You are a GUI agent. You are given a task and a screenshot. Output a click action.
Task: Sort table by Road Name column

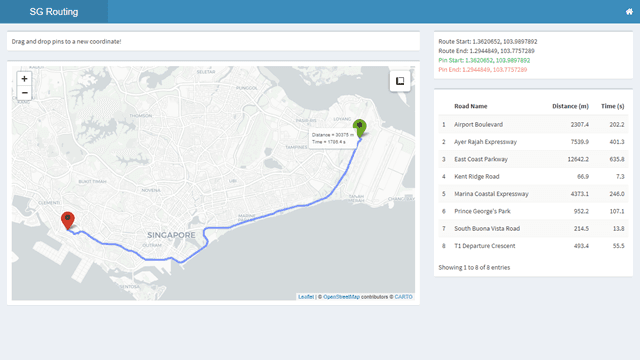(471, 106)
